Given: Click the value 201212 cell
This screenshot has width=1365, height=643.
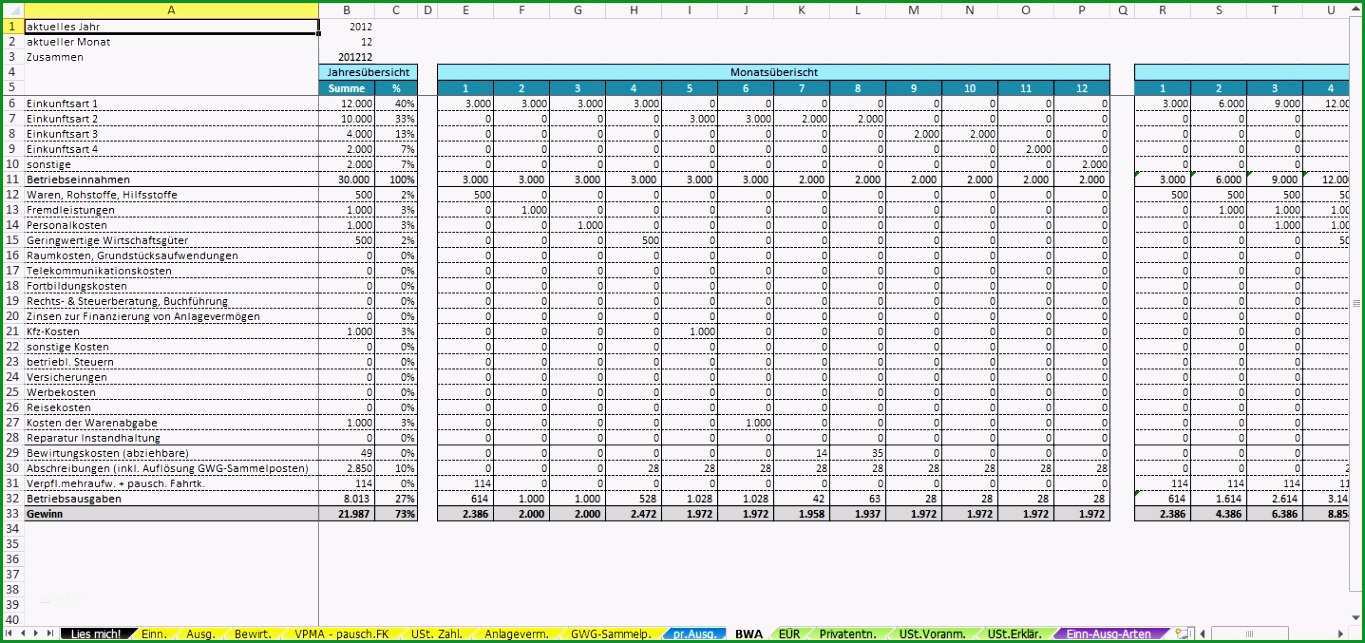Looking at the screenshot, I should (x=347, y=57).
